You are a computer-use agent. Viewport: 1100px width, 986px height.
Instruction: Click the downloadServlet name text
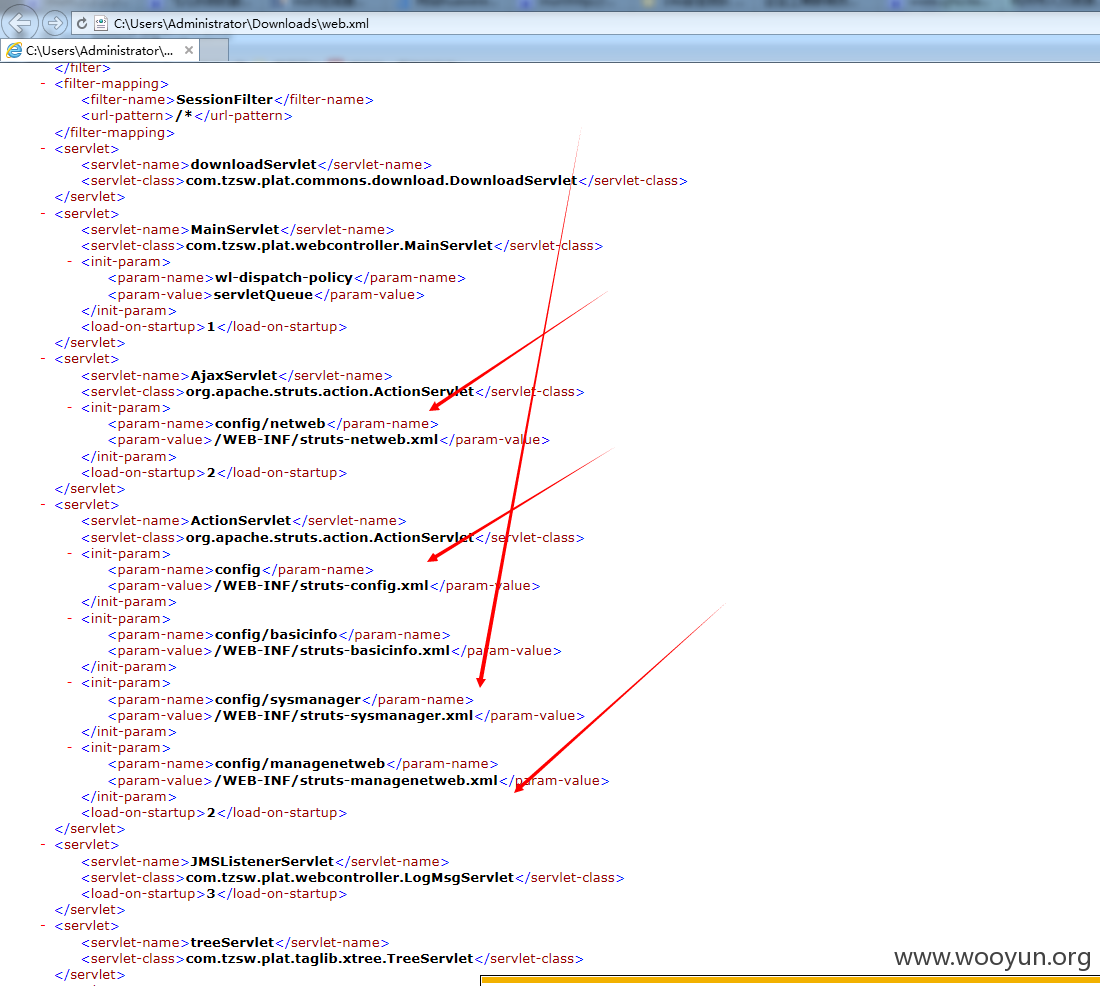coord(254,164)
